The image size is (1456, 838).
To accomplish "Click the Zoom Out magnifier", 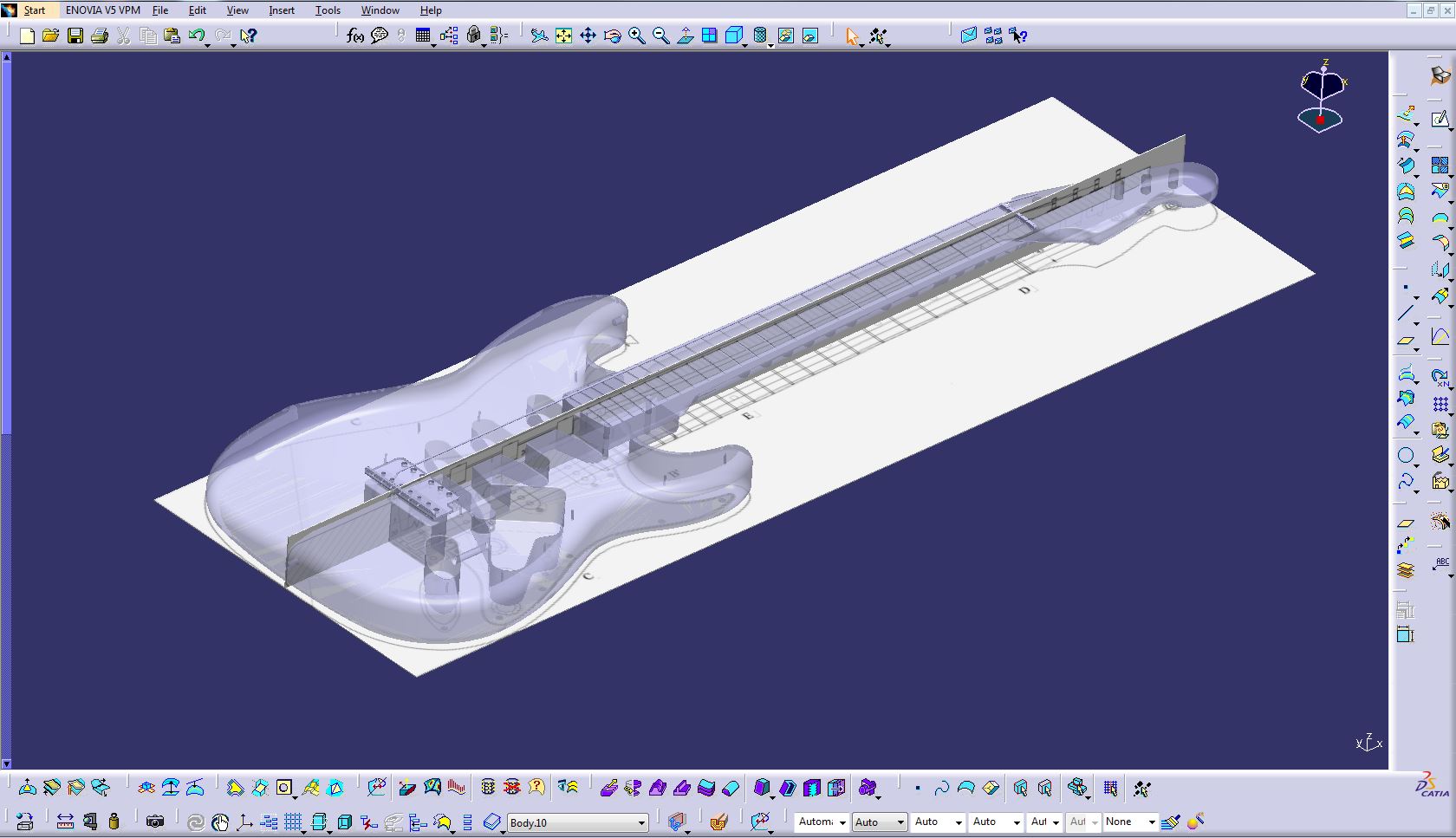I will [660, 36].
